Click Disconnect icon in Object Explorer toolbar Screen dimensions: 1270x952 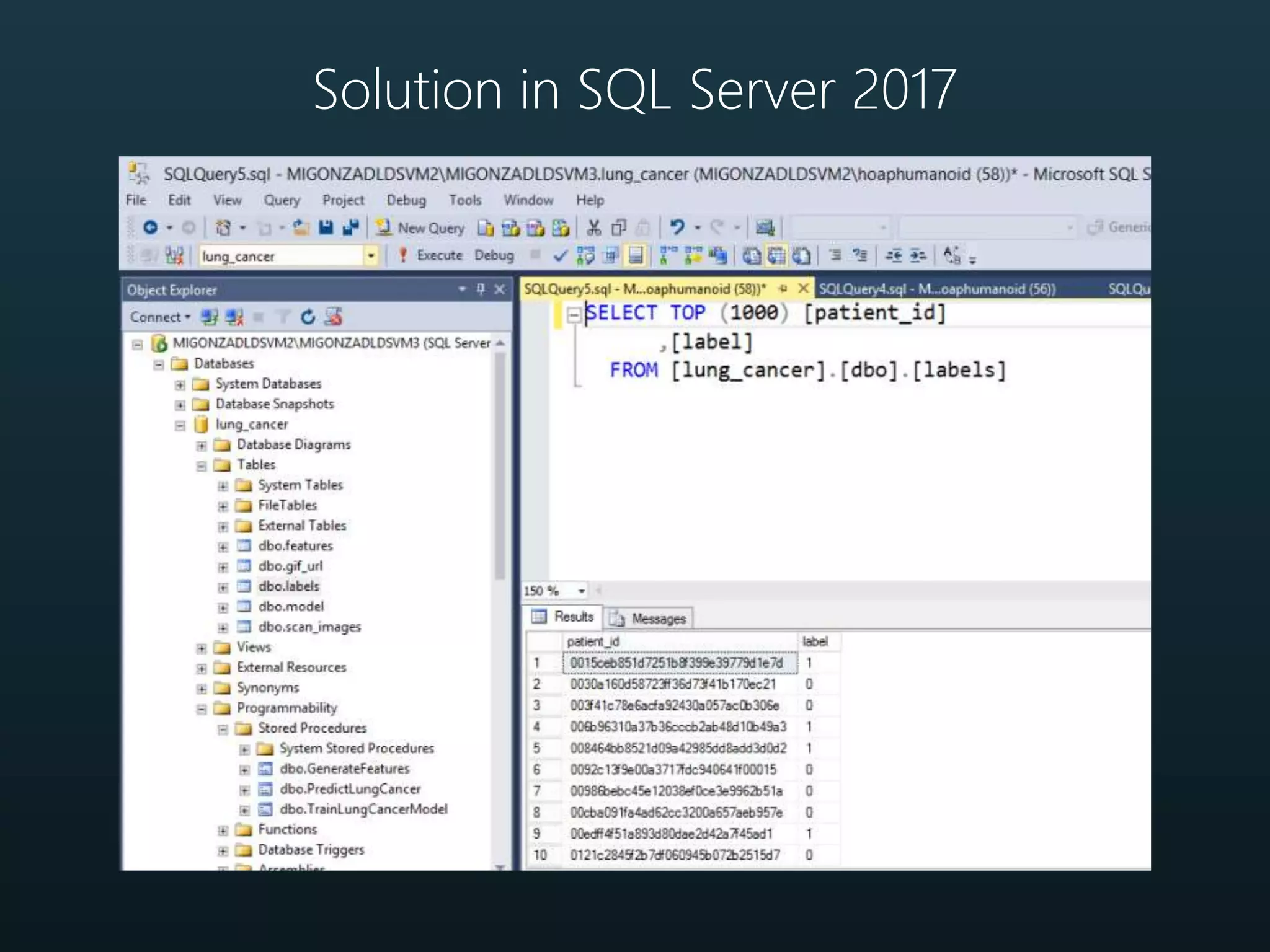pyautogui.click(x=234, y=317)
